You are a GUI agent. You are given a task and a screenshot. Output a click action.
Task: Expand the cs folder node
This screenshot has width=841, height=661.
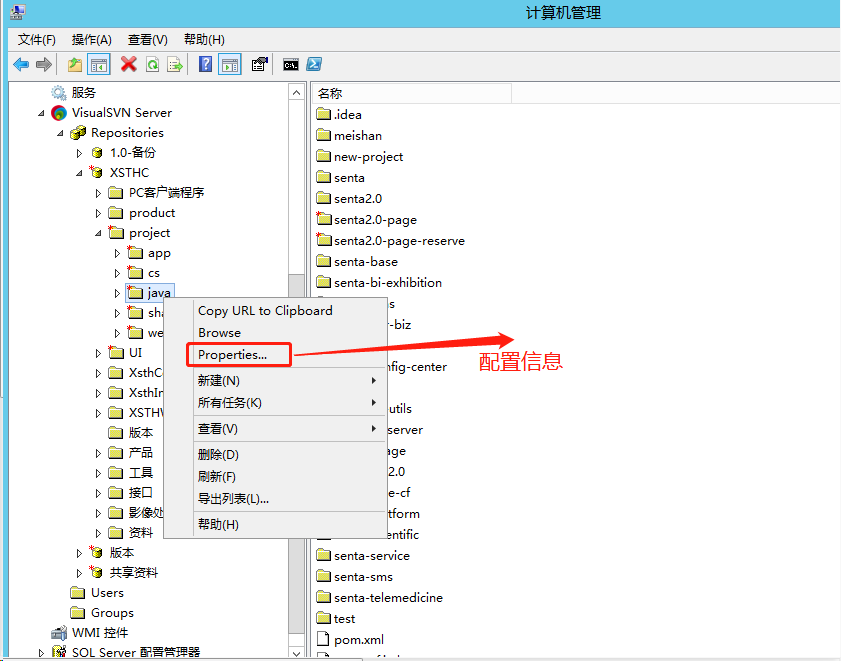click(117, 274)
